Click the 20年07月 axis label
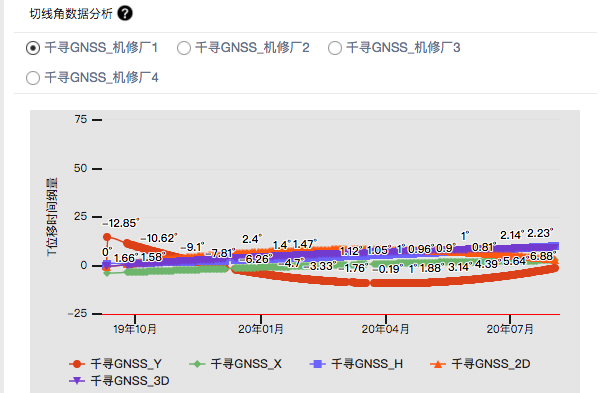 pyautogui.click(x=510, y=329)
